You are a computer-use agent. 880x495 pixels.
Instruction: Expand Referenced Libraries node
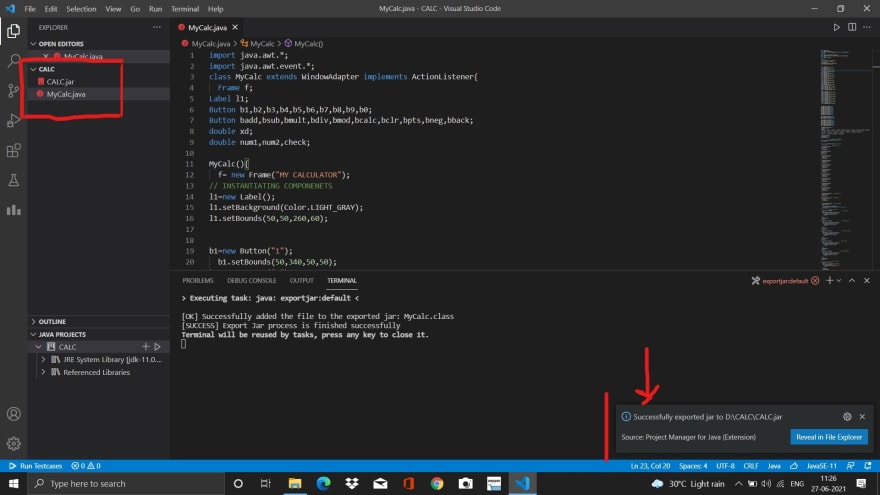click(44, 372)
